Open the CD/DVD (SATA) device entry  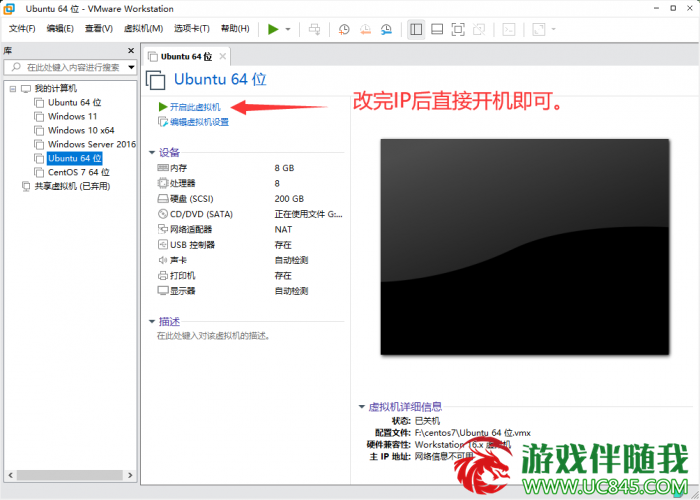click(x=201, y=214)
